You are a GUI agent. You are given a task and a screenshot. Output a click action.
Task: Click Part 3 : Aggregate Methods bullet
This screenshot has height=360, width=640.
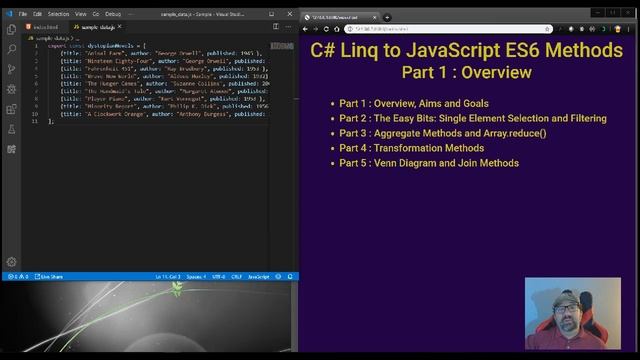pos(443,133)
